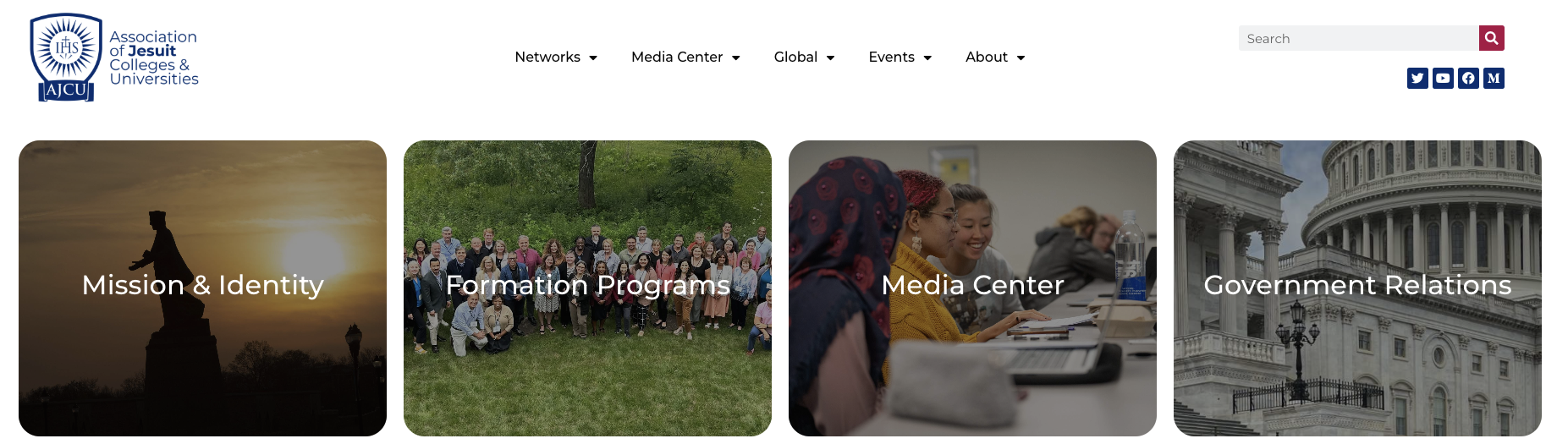Open the AJCU Facebook page icon
The width and height of the screenshot is (1568, 444).
point(1468,78)
